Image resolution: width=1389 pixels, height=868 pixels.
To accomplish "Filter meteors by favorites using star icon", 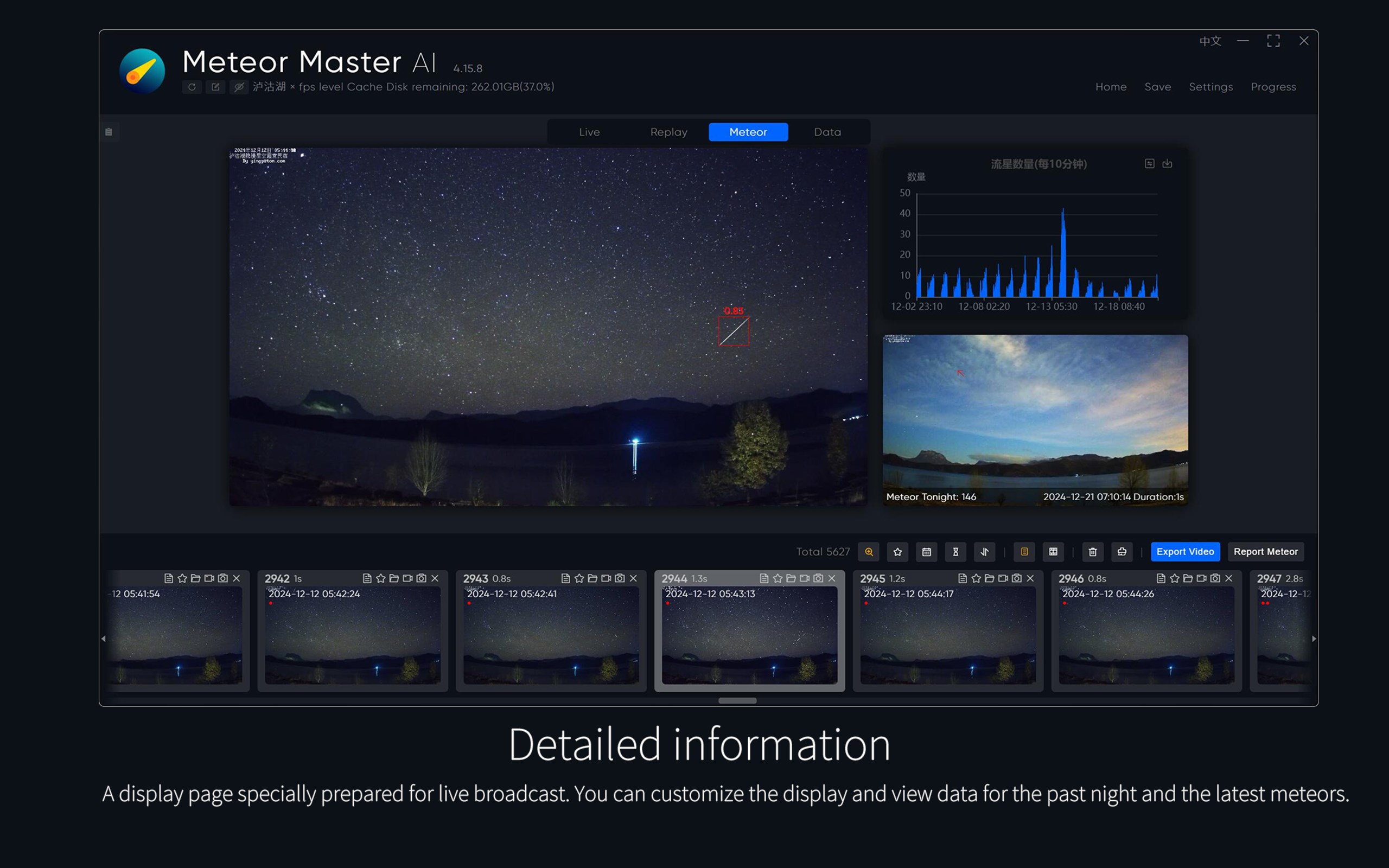I will 897,552.
